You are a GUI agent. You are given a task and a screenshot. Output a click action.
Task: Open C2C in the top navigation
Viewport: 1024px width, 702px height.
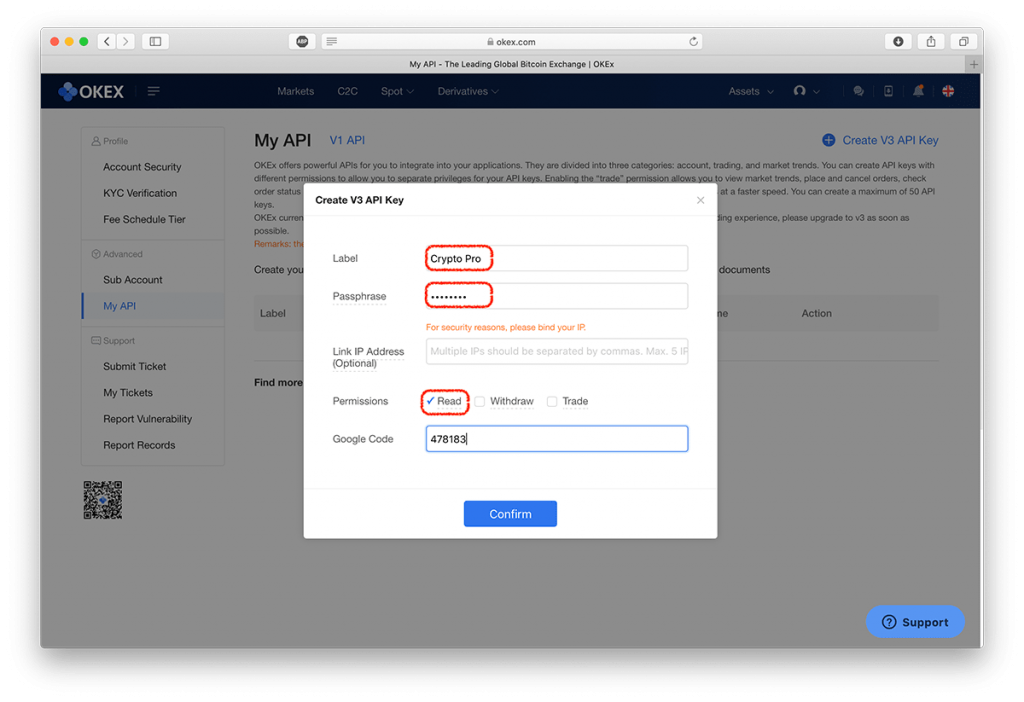[347, 91]
